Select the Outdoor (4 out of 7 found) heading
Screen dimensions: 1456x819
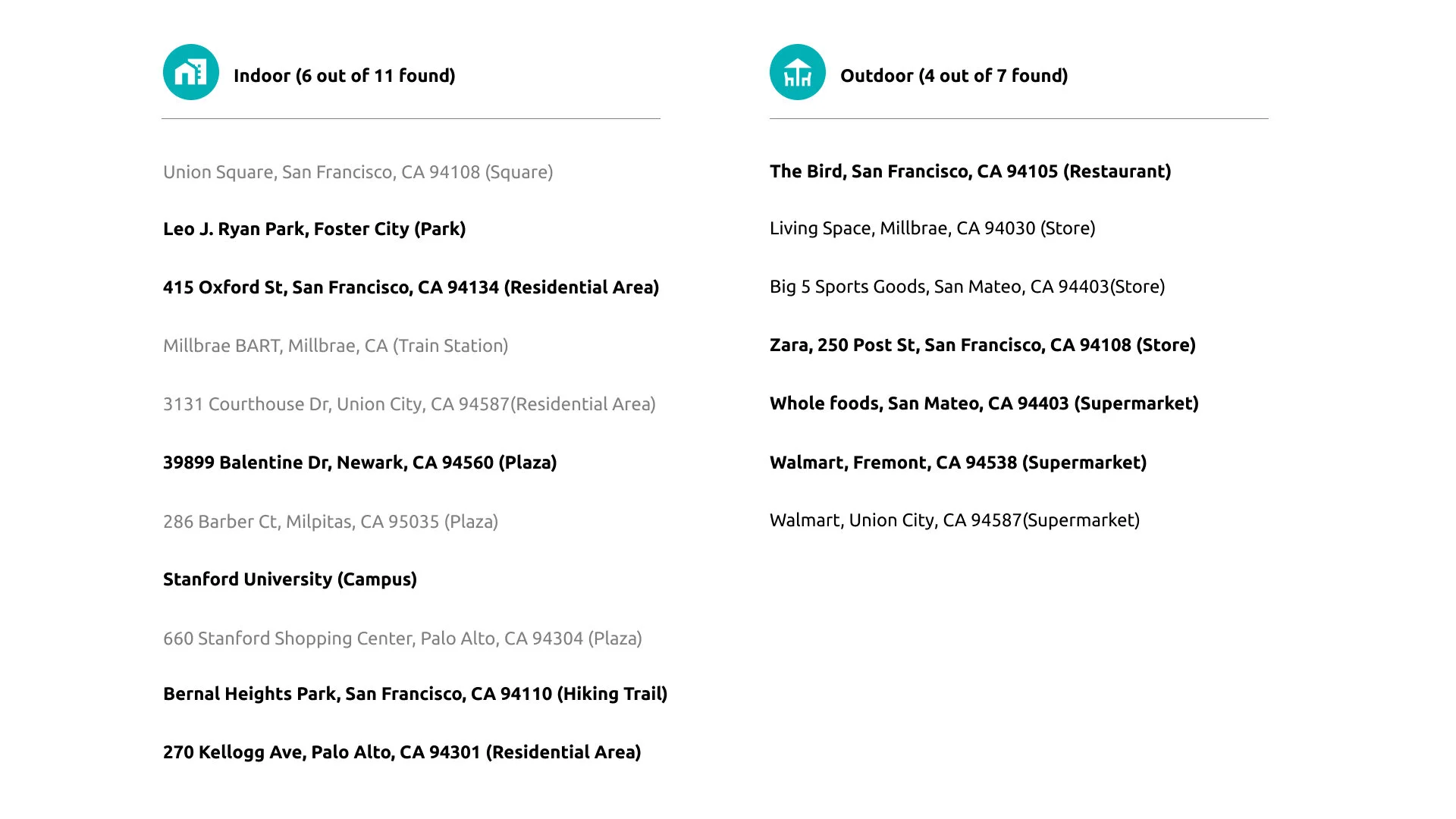click(954, 76)
